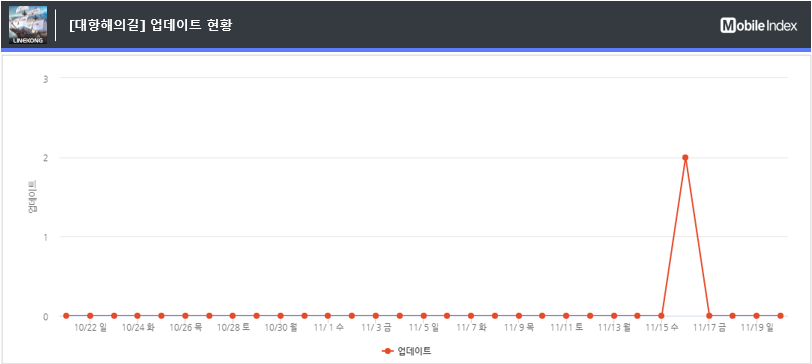The width and height of the screenshot is (812, 364).
Task: Click the y-axis value '2'
Action: pos(46,157)
